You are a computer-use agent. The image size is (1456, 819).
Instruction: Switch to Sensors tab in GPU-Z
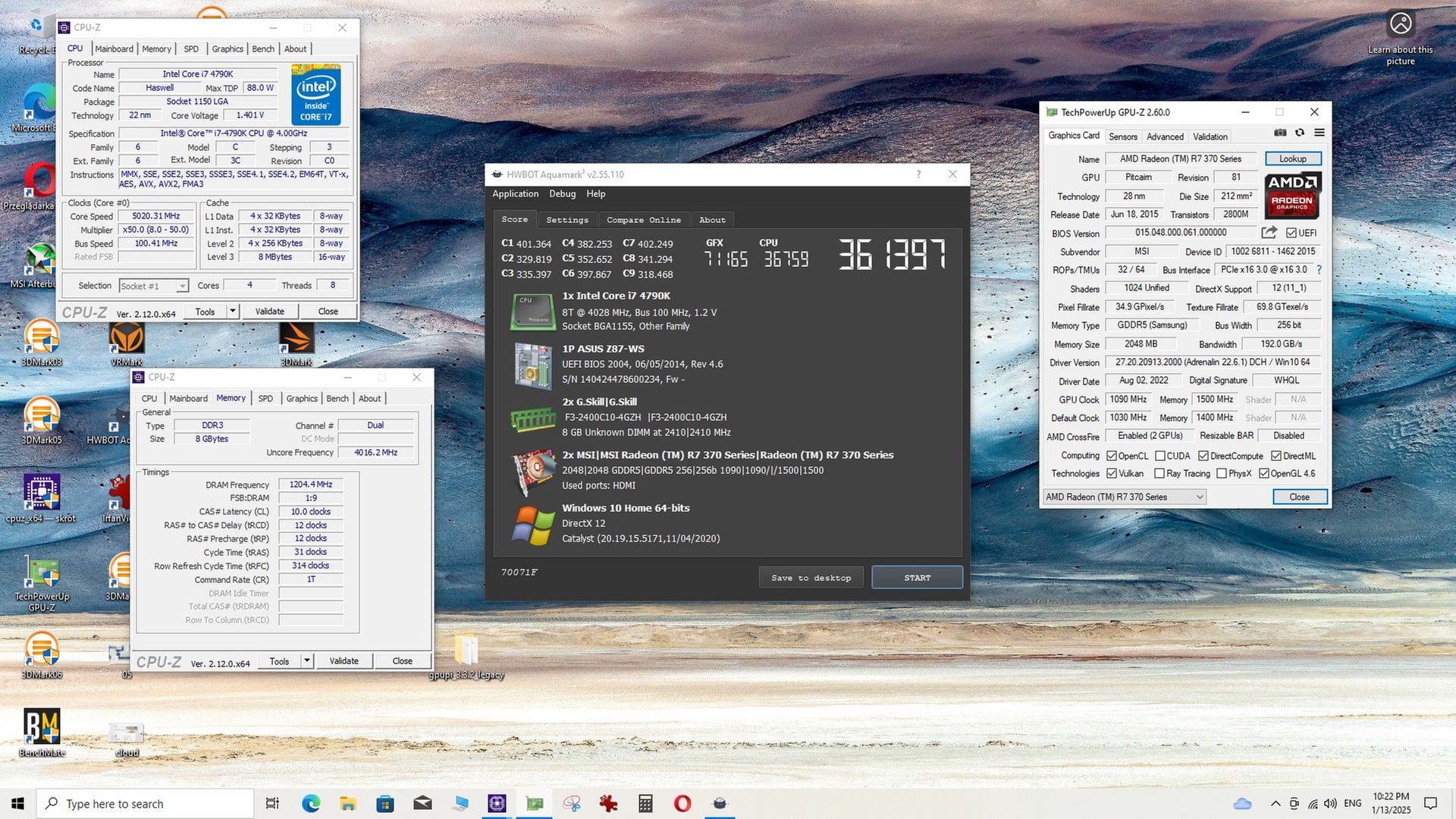tap(1123, 136)
